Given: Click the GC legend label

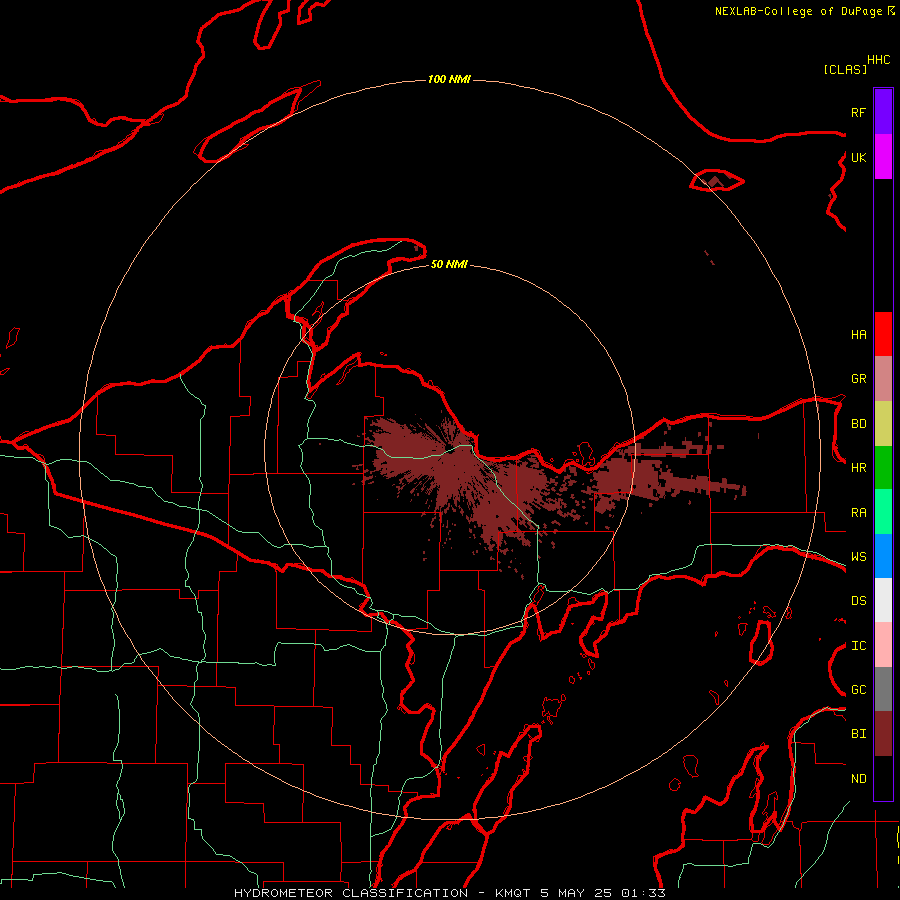Looking at the screenshot, I should (x=858, y=690).
